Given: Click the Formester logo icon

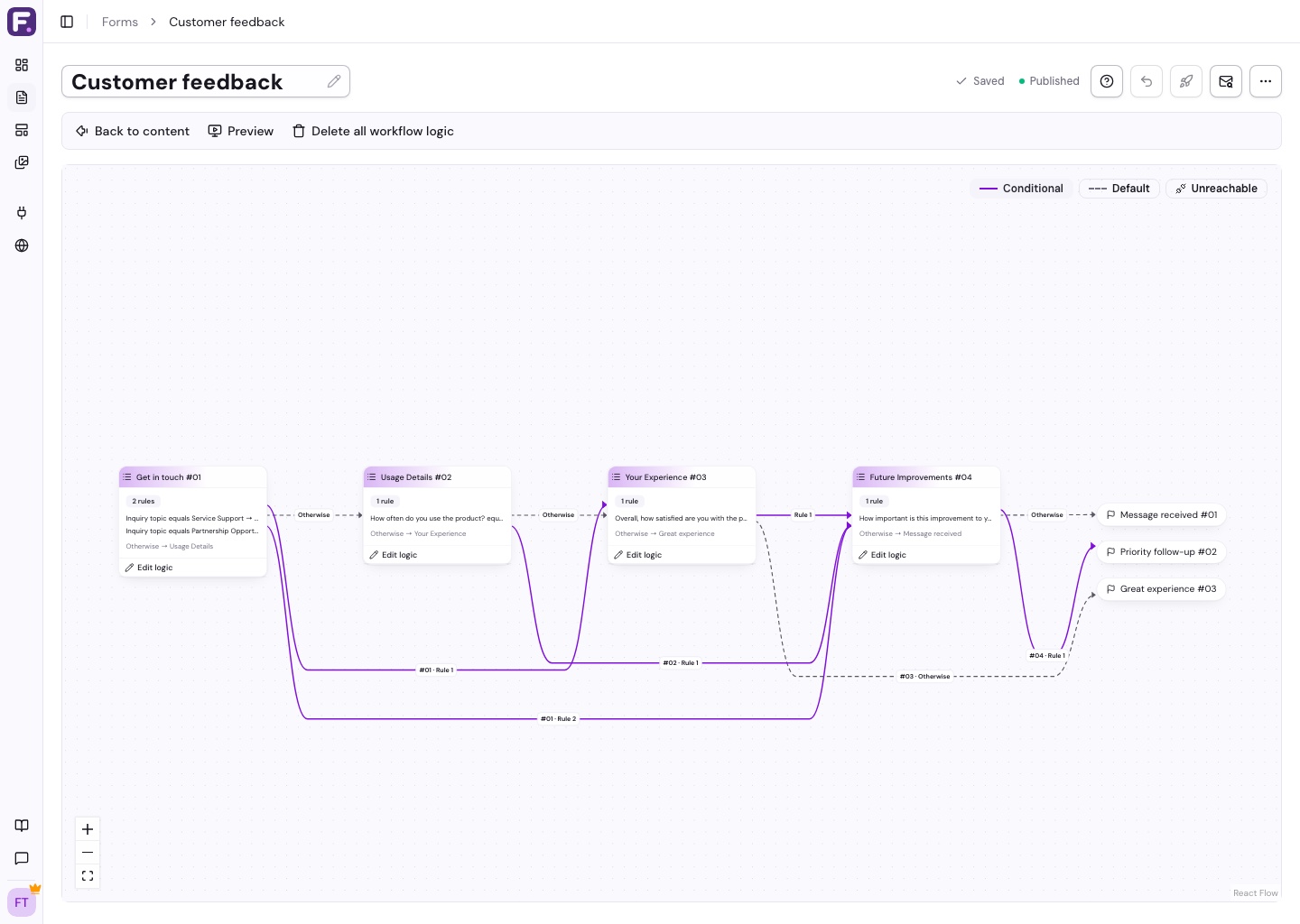Looking at the screenshot, I should pos(22,22).
